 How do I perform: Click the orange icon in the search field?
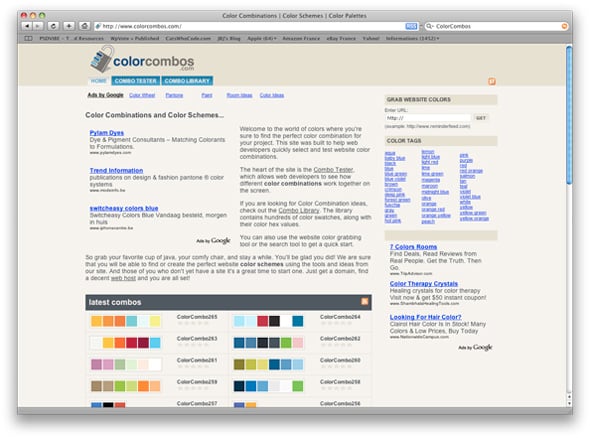pyautogui.click(x=564, y=26)
